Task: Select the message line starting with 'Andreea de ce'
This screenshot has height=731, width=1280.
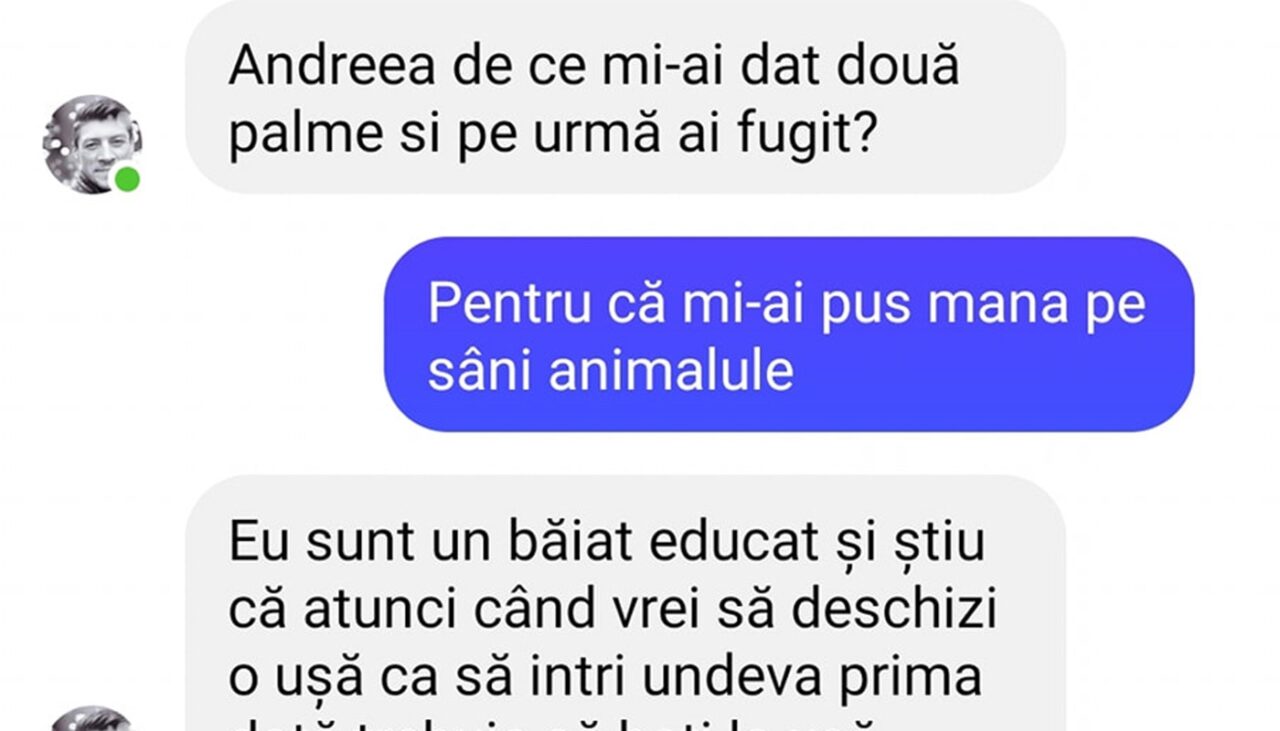Action: [594, 67]
